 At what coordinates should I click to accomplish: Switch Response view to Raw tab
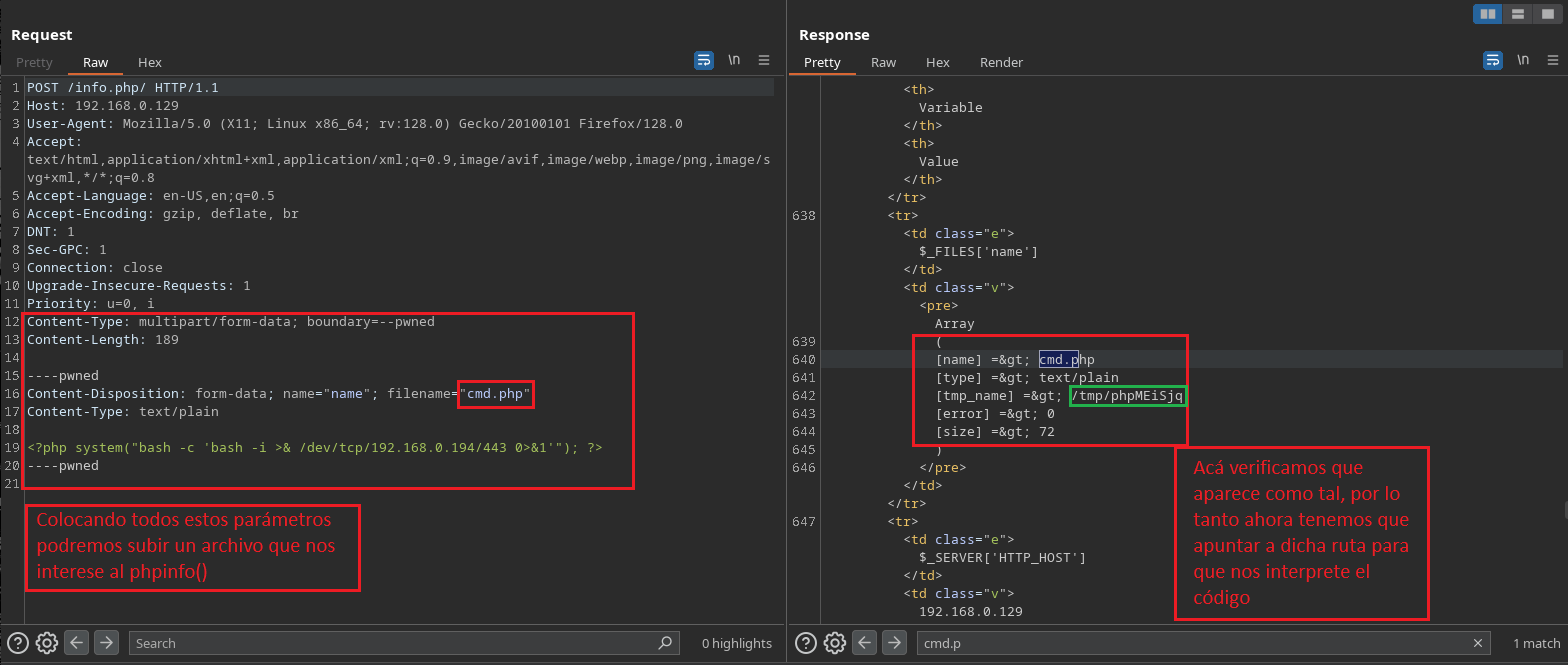[884, 62]
